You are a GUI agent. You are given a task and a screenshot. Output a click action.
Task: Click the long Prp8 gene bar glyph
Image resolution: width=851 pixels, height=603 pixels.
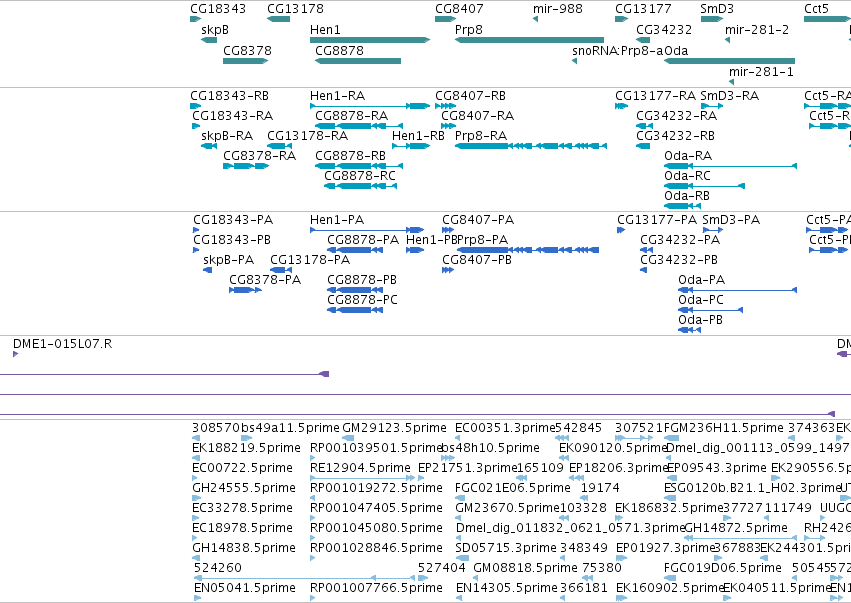tap(529, 40)
